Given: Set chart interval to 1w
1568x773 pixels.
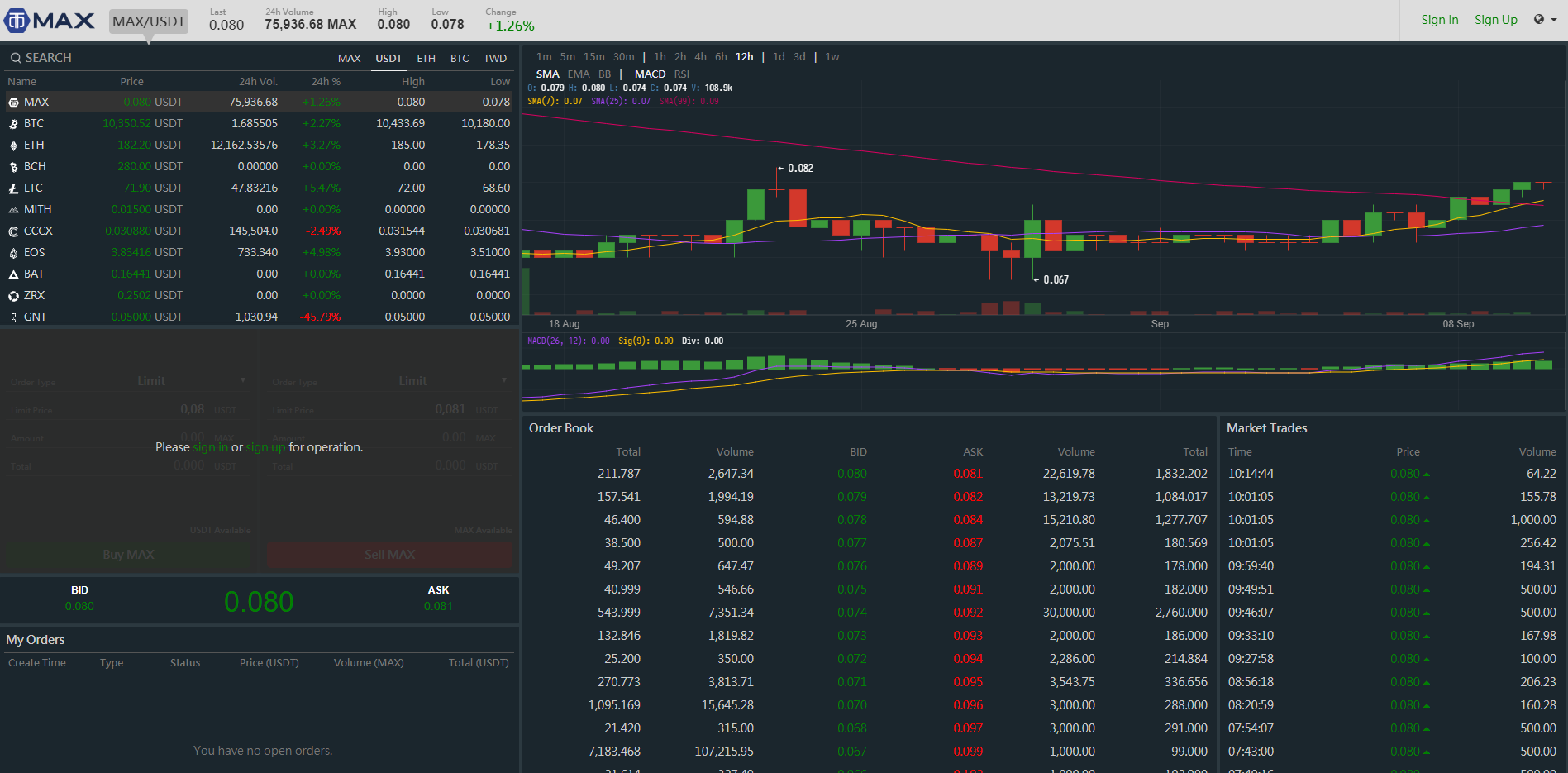Looking at the screenshot, I should click(832, 57).
